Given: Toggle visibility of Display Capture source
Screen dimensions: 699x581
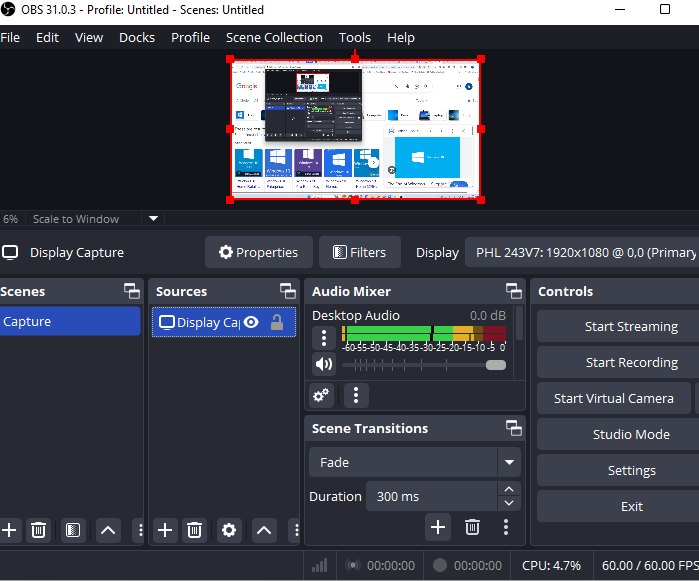Looking at the screenshot, I should tap(251, 322).
